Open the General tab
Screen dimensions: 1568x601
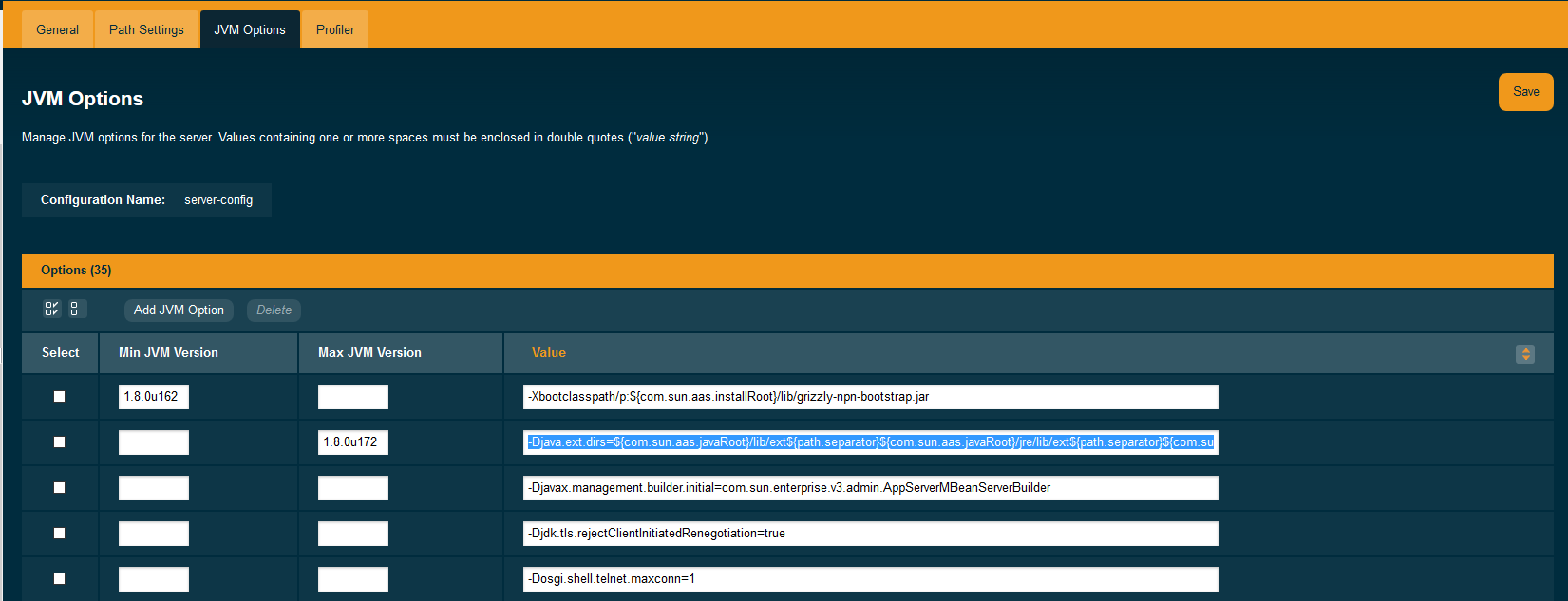(x=57, y=29)
